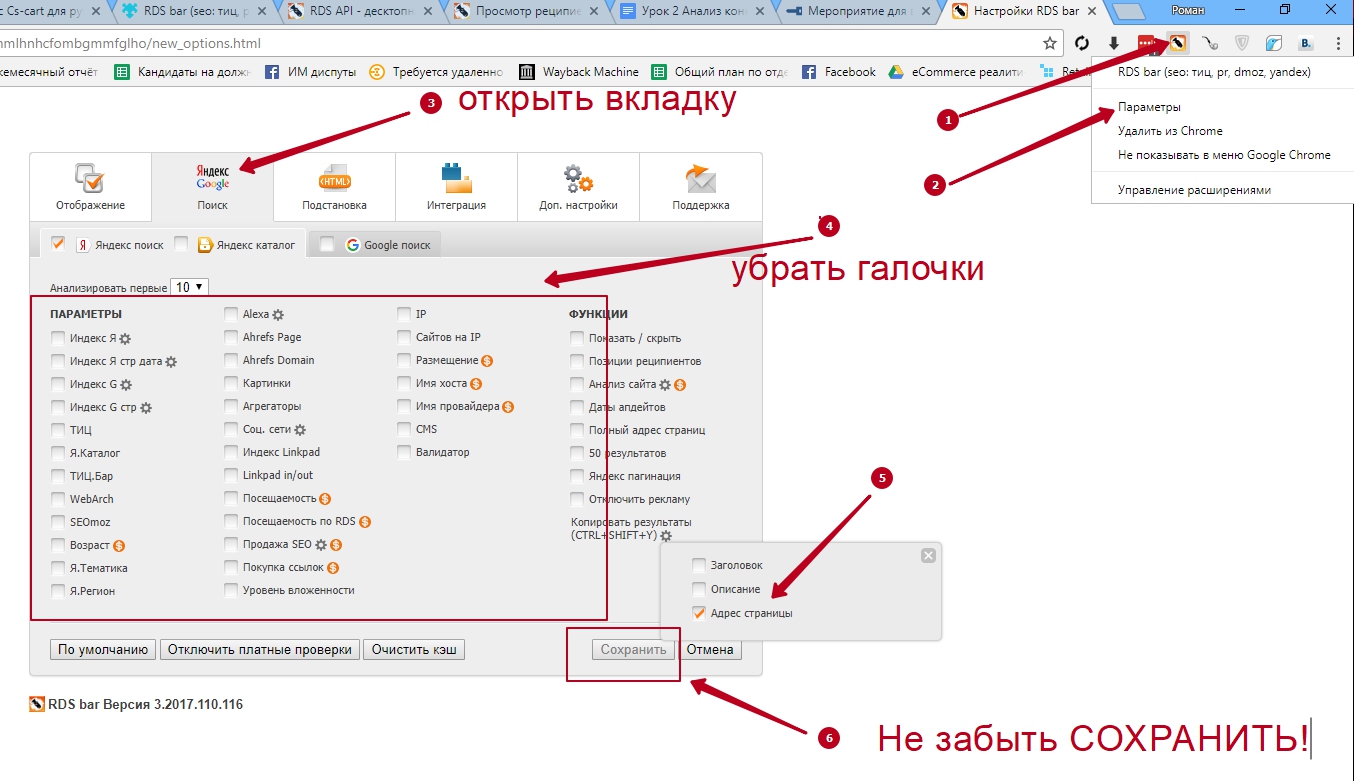Expand the Анализировать первые dropdown
Screen dimensions: 1354x781
[189, 287]
